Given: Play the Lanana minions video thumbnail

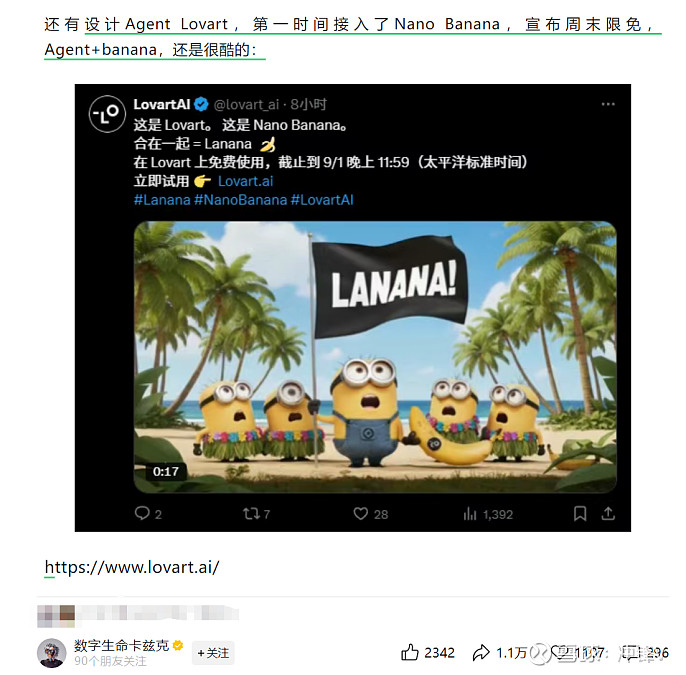Looking at the screenshot, I should pos(375,357).
